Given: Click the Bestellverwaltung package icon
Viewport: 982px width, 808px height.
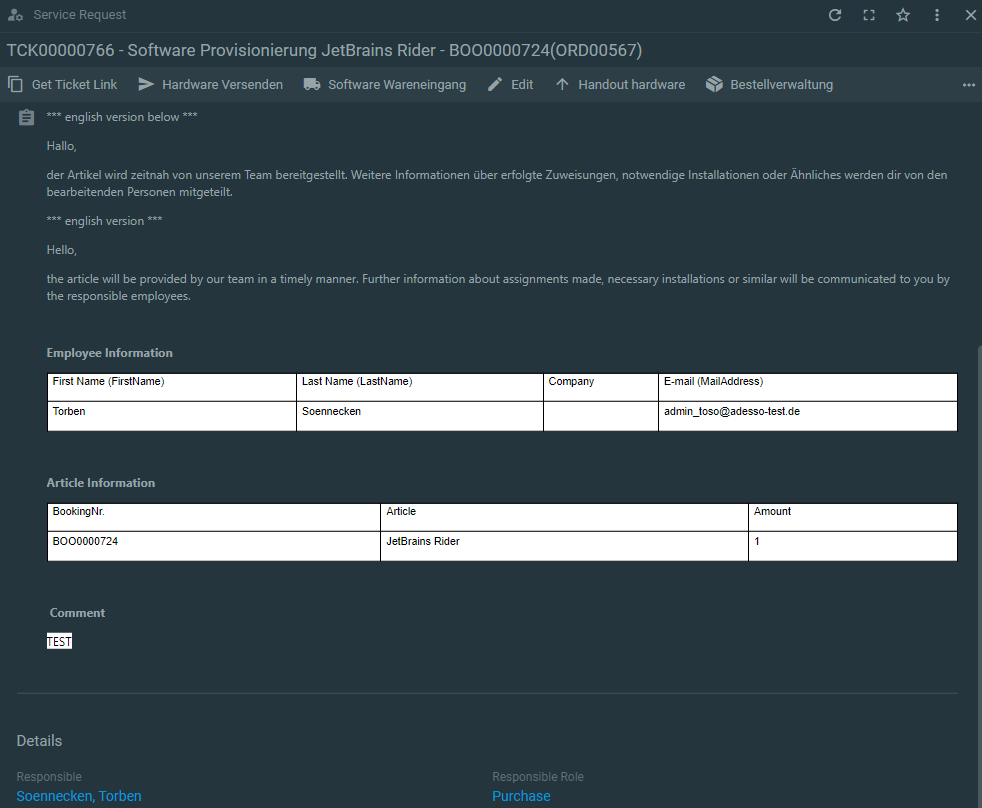Looking at the screenshot, I should (x=714, y=85).
